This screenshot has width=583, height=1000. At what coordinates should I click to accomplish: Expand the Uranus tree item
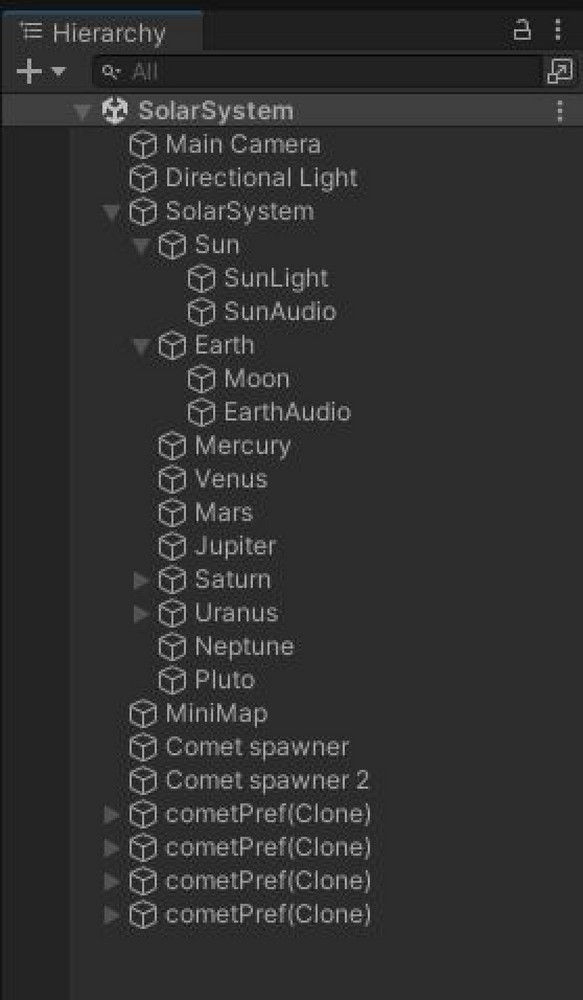coord(139,613)
